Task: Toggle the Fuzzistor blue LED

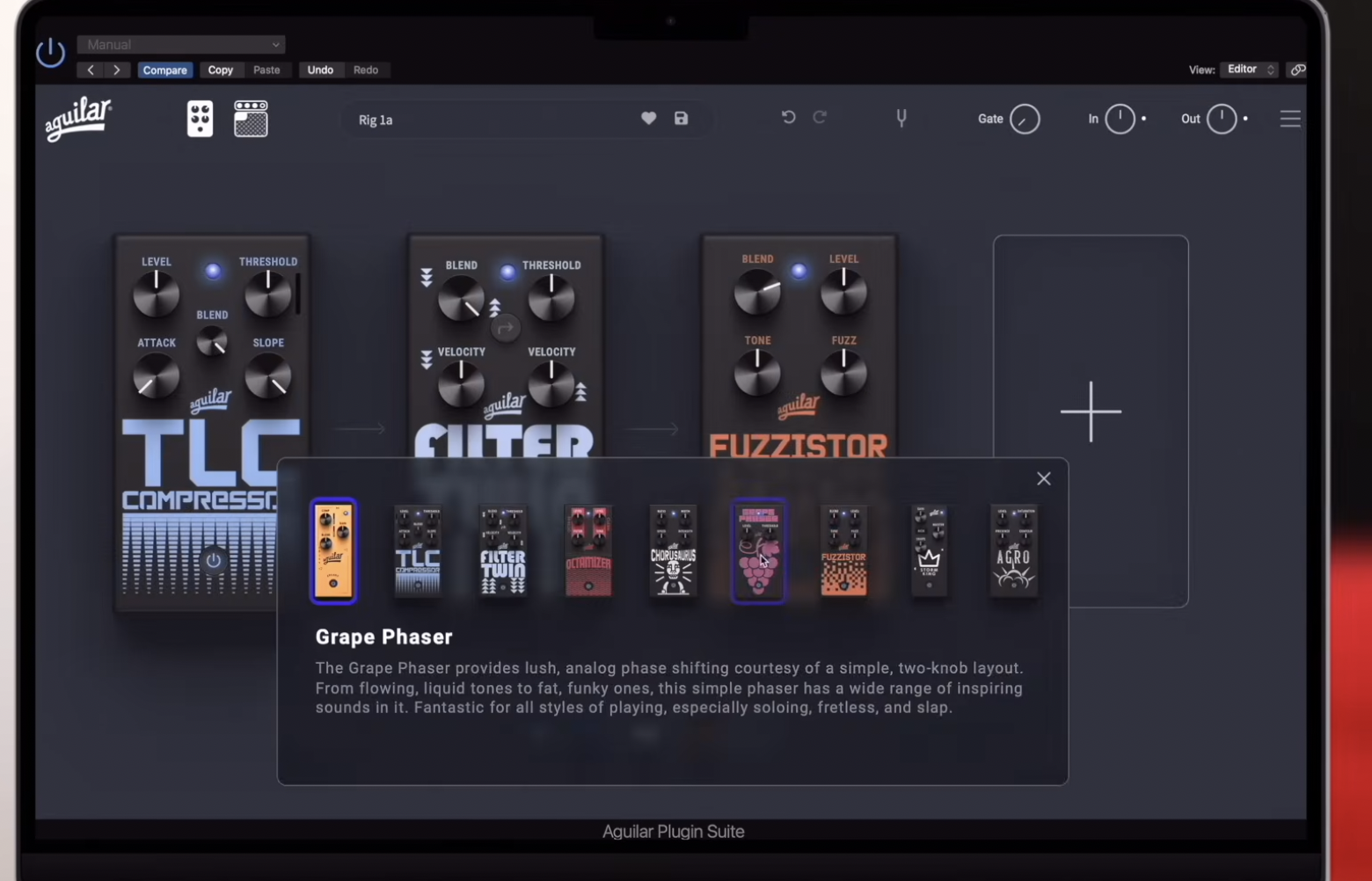Action: point(799,271)
